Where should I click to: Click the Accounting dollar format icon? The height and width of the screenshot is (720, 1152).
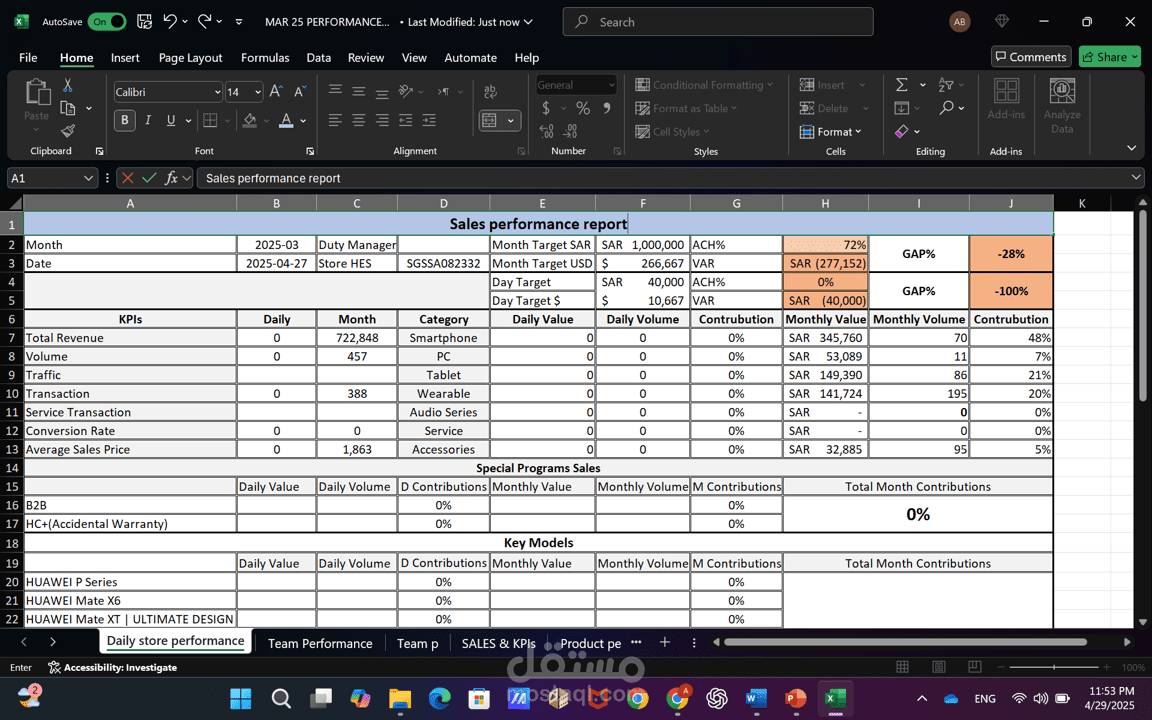pos(546,108)
